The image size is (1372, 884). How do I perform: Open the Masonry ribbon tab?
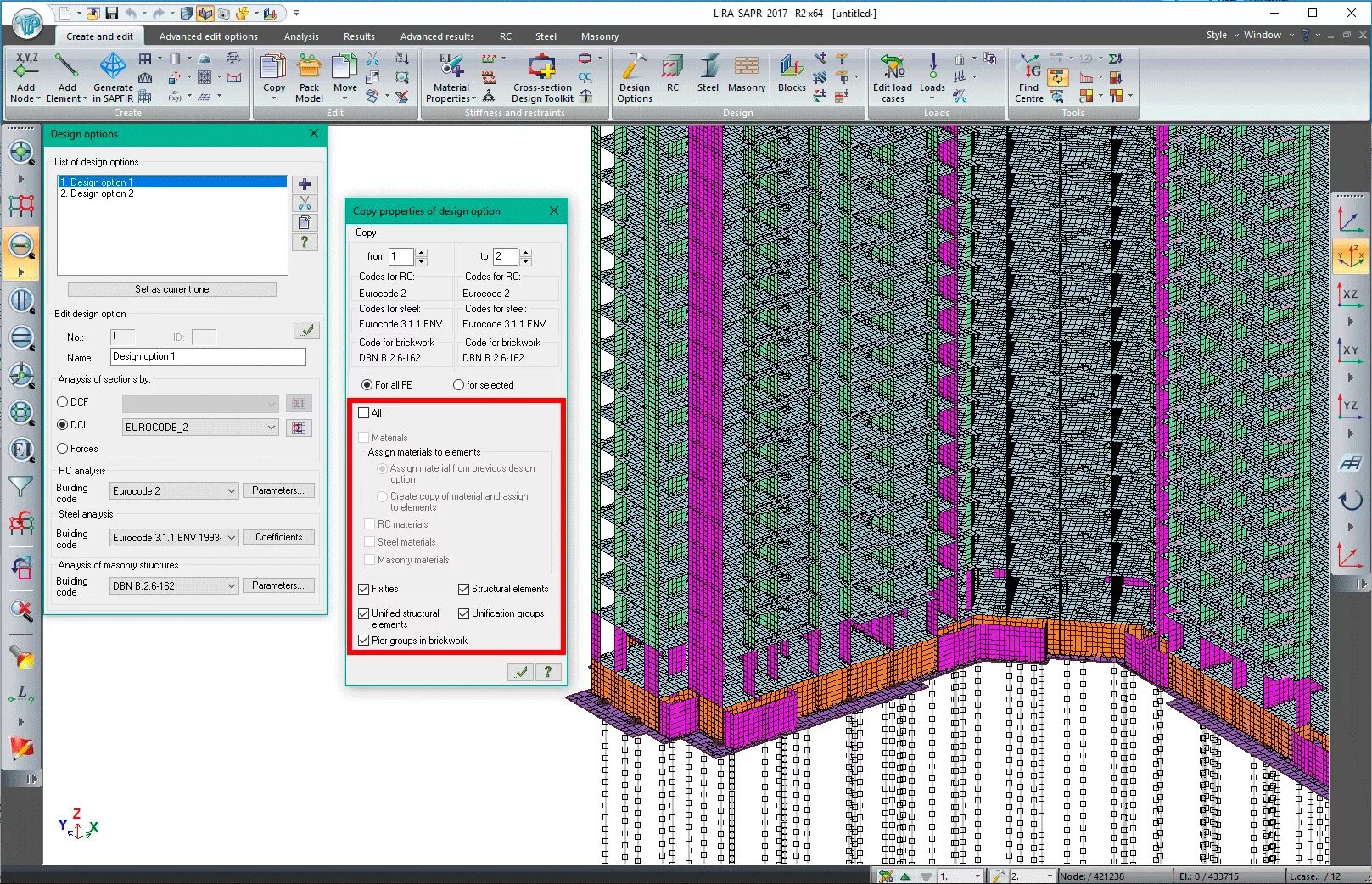point(600,36)
